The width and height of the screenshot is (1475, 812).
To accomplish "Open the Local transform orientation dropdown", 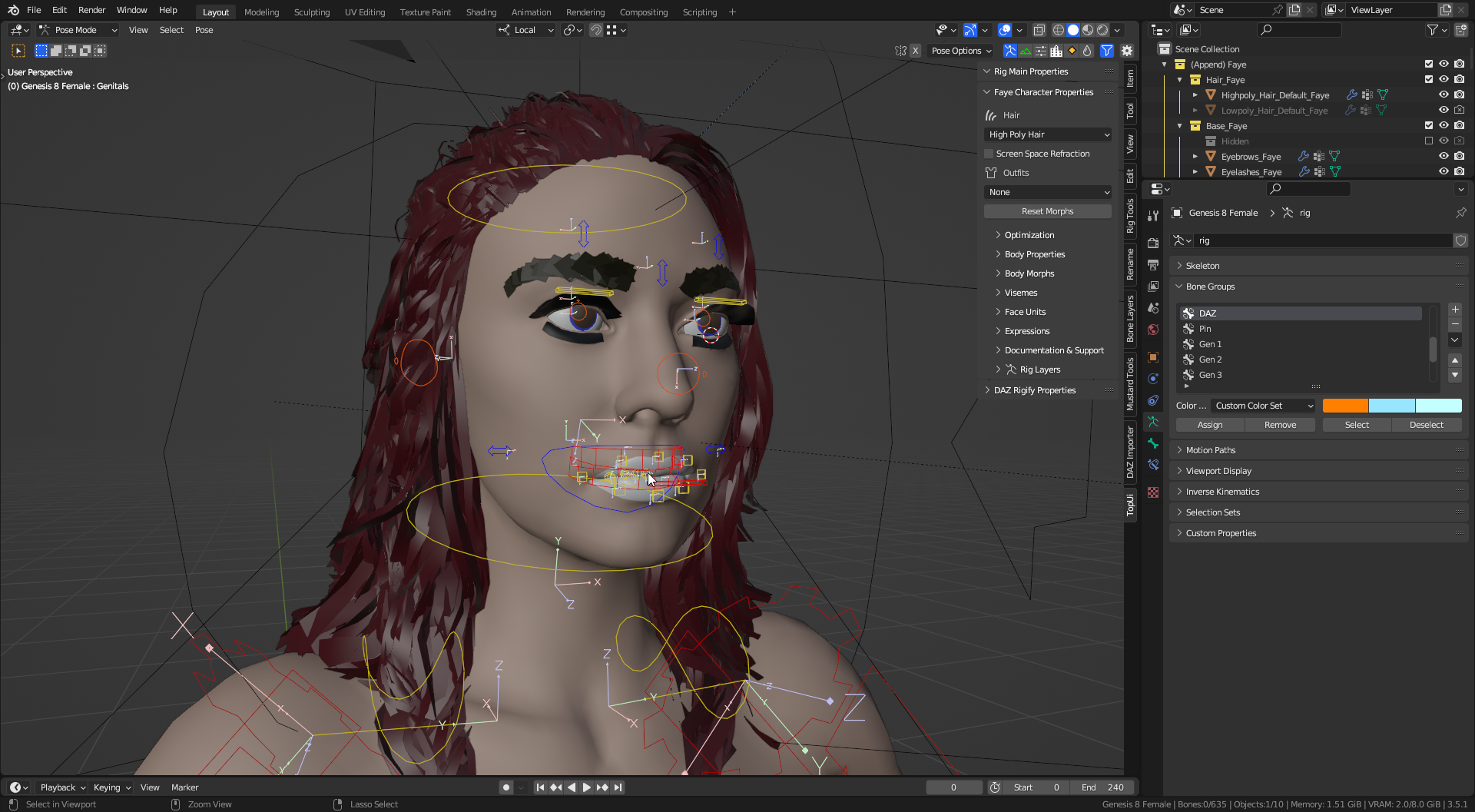I will (526, 30).
